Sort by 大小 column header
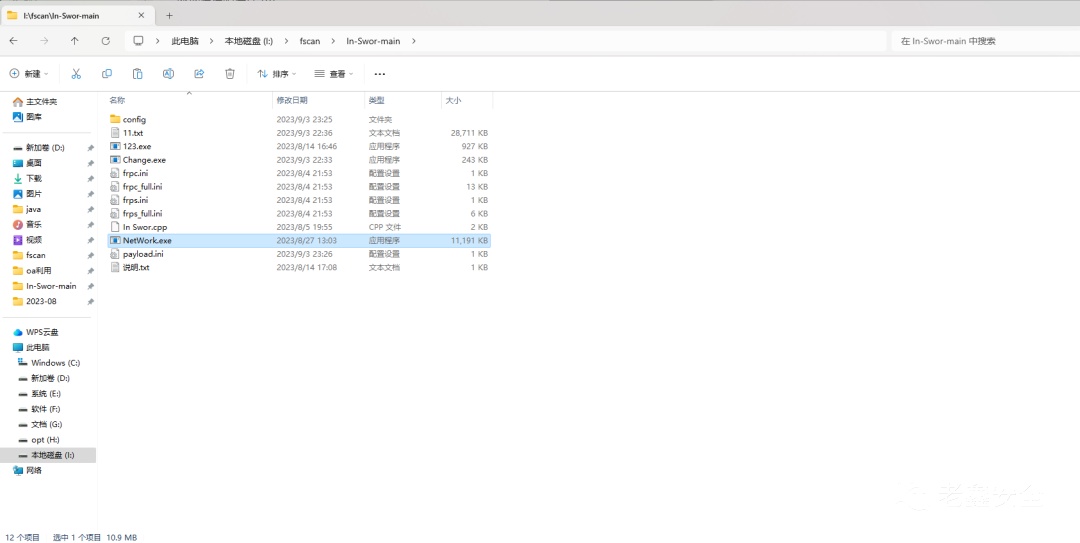This screenshot has height=543, width=1080. click(453, 101)
